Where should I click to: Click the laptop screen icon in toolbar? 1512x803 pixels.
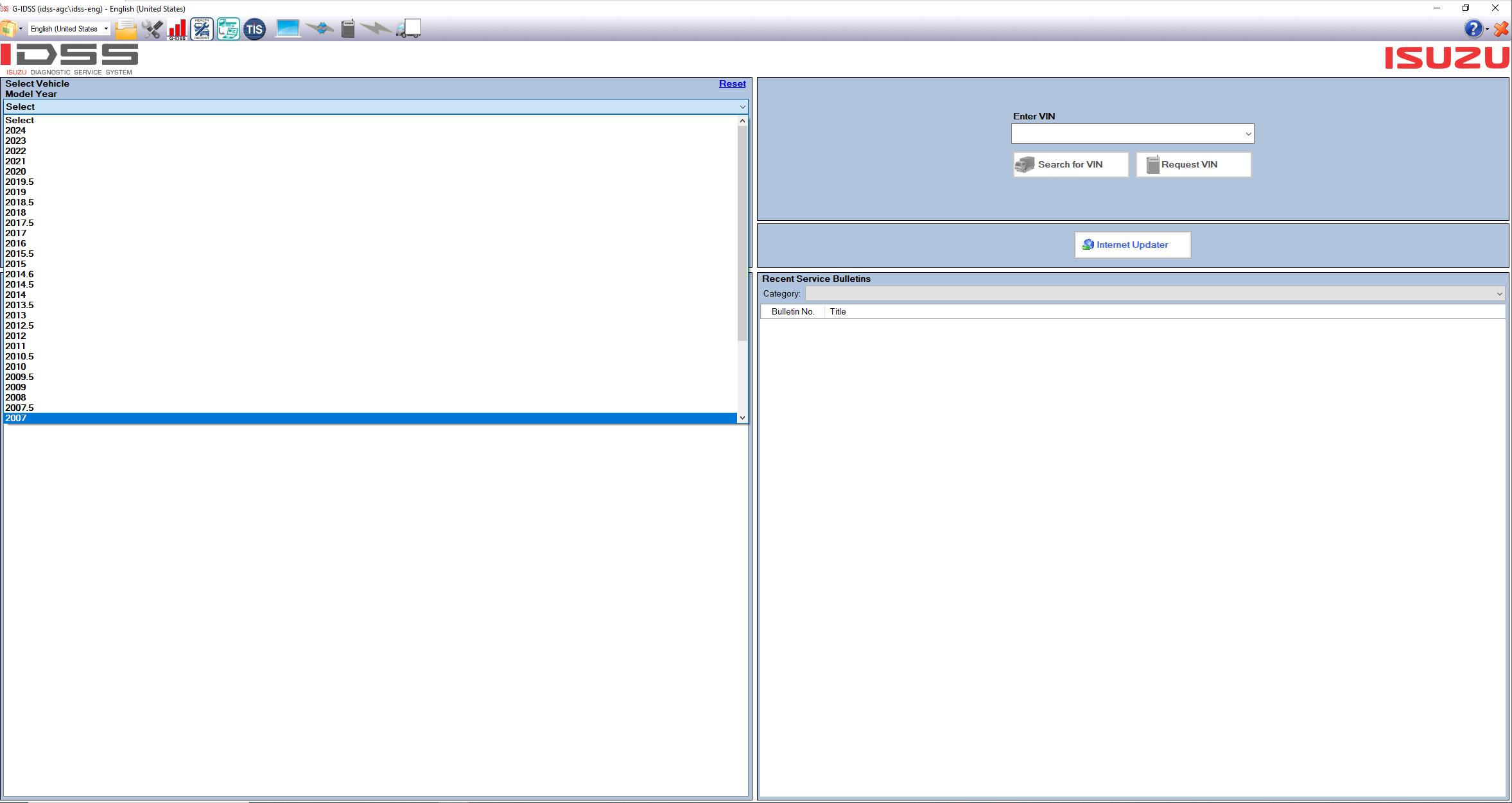point(288,29)
